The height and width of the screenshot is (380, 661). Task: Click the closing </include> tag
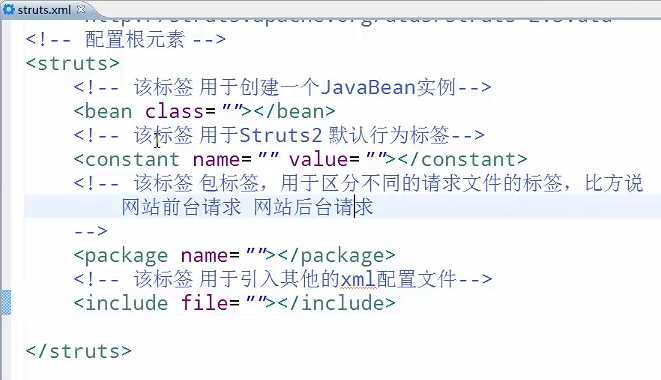tap(336, 303)
